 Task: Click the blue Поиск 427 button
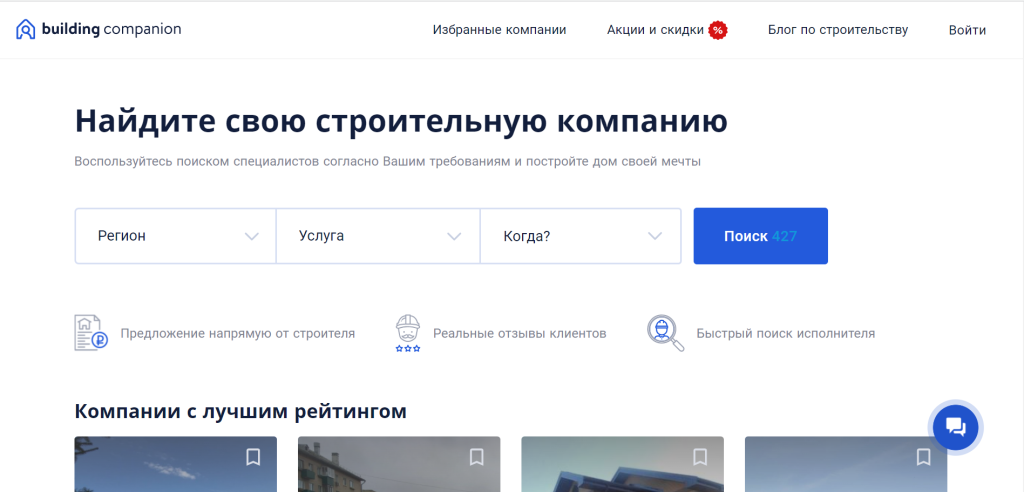pyautogui.click(x=760, y=236)
